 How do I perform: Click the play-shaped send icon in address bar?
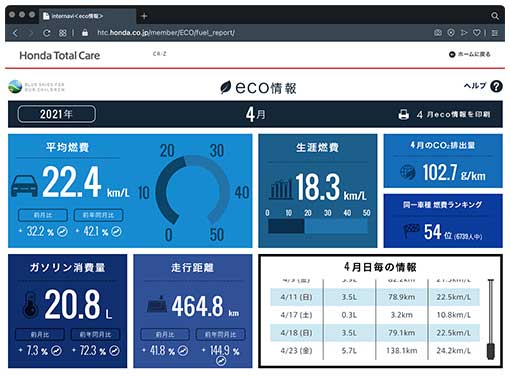coord(464,33)
